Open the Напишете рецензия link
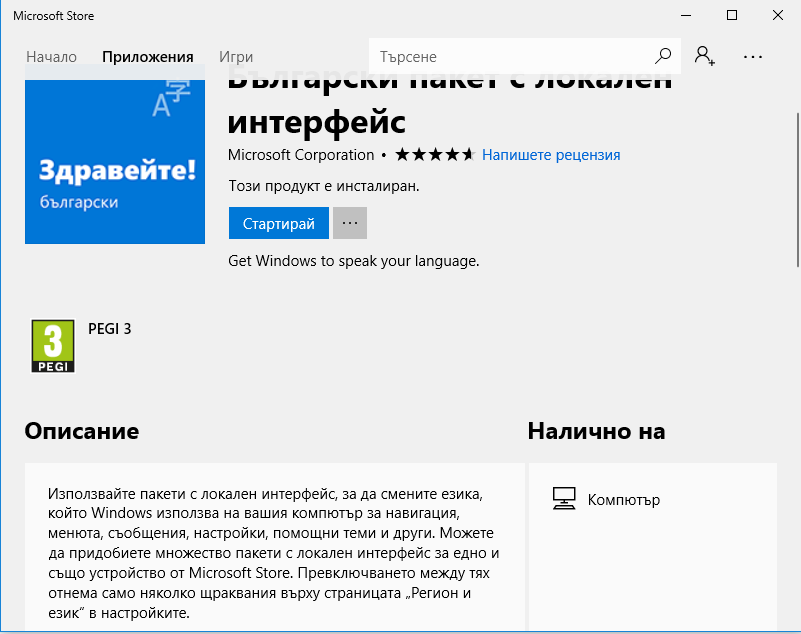Image resolution: width=801 pixels, height=634 pixels. click(x=551, y=155)
